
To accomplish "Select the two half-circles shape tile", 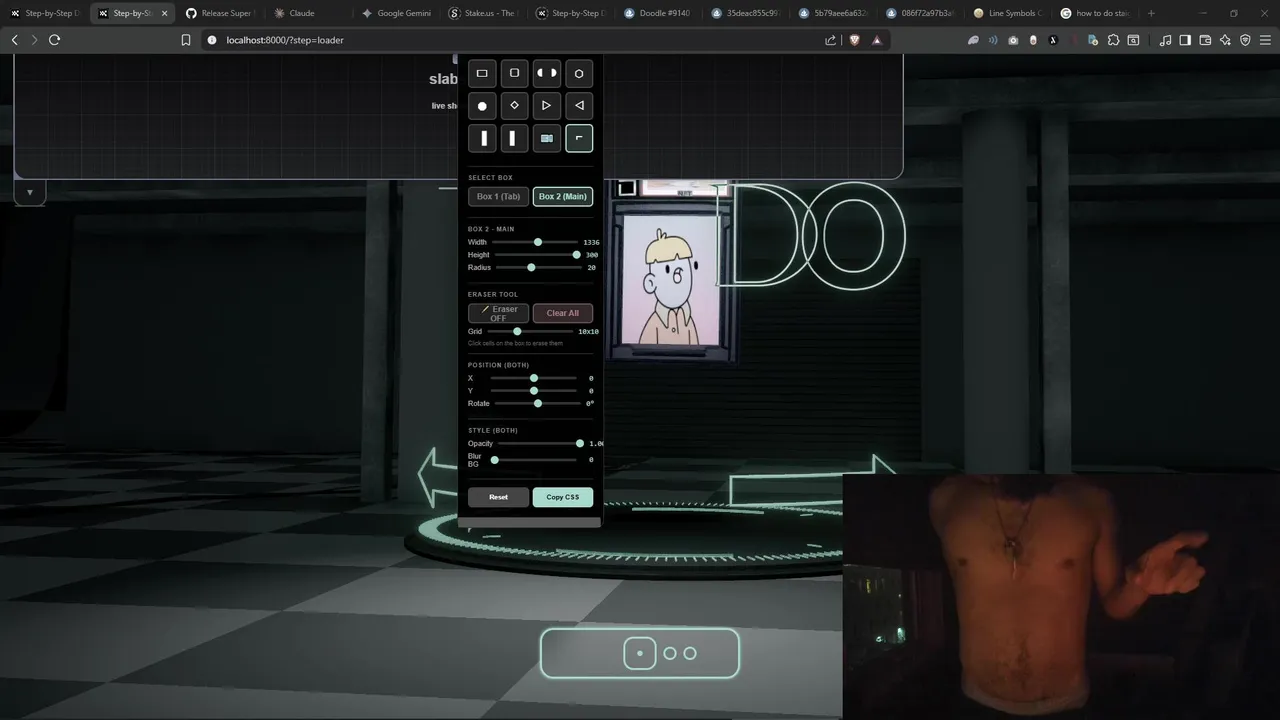I will pos(546,73).
